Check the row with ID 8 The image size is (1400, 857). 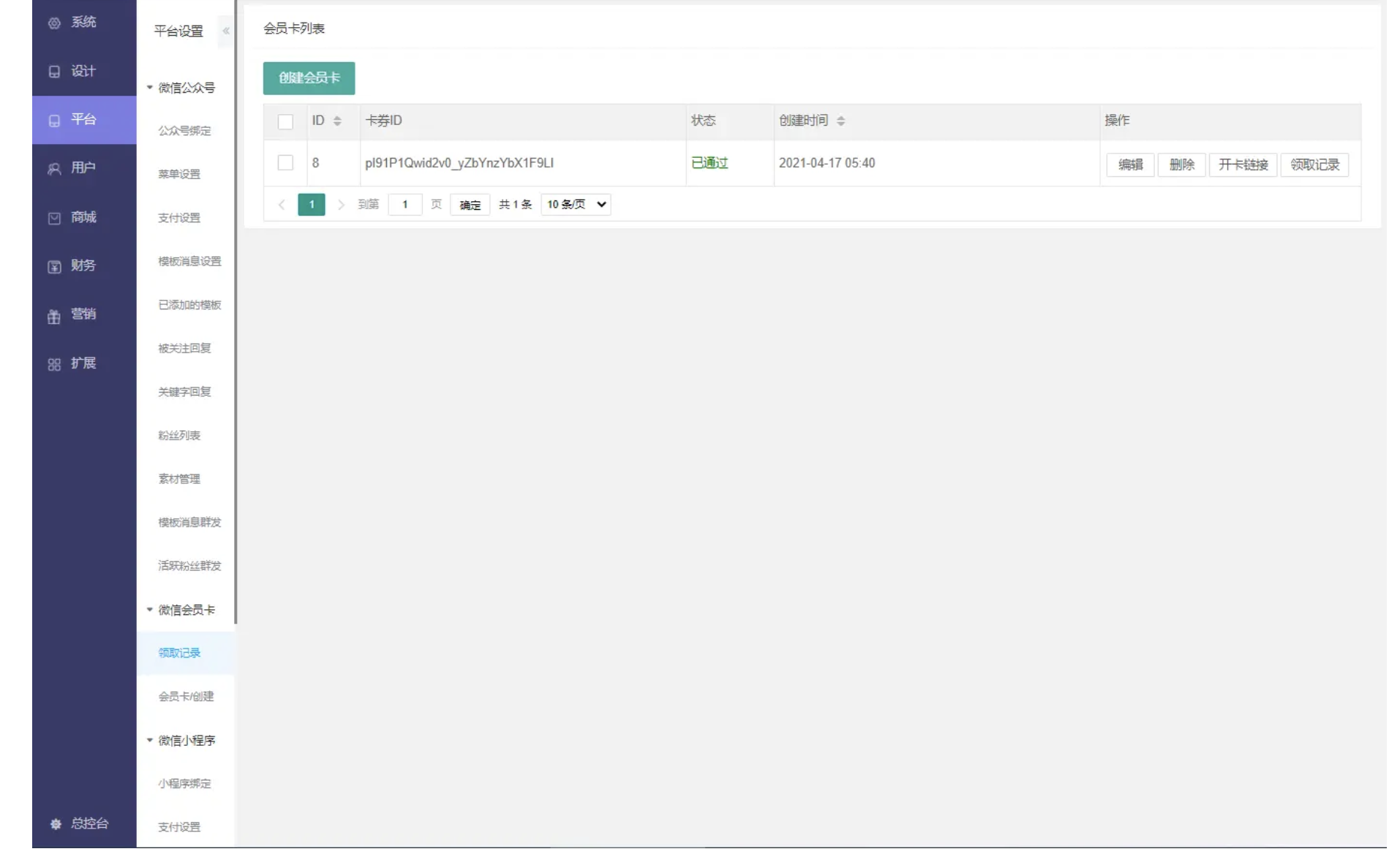coord(285,163)
